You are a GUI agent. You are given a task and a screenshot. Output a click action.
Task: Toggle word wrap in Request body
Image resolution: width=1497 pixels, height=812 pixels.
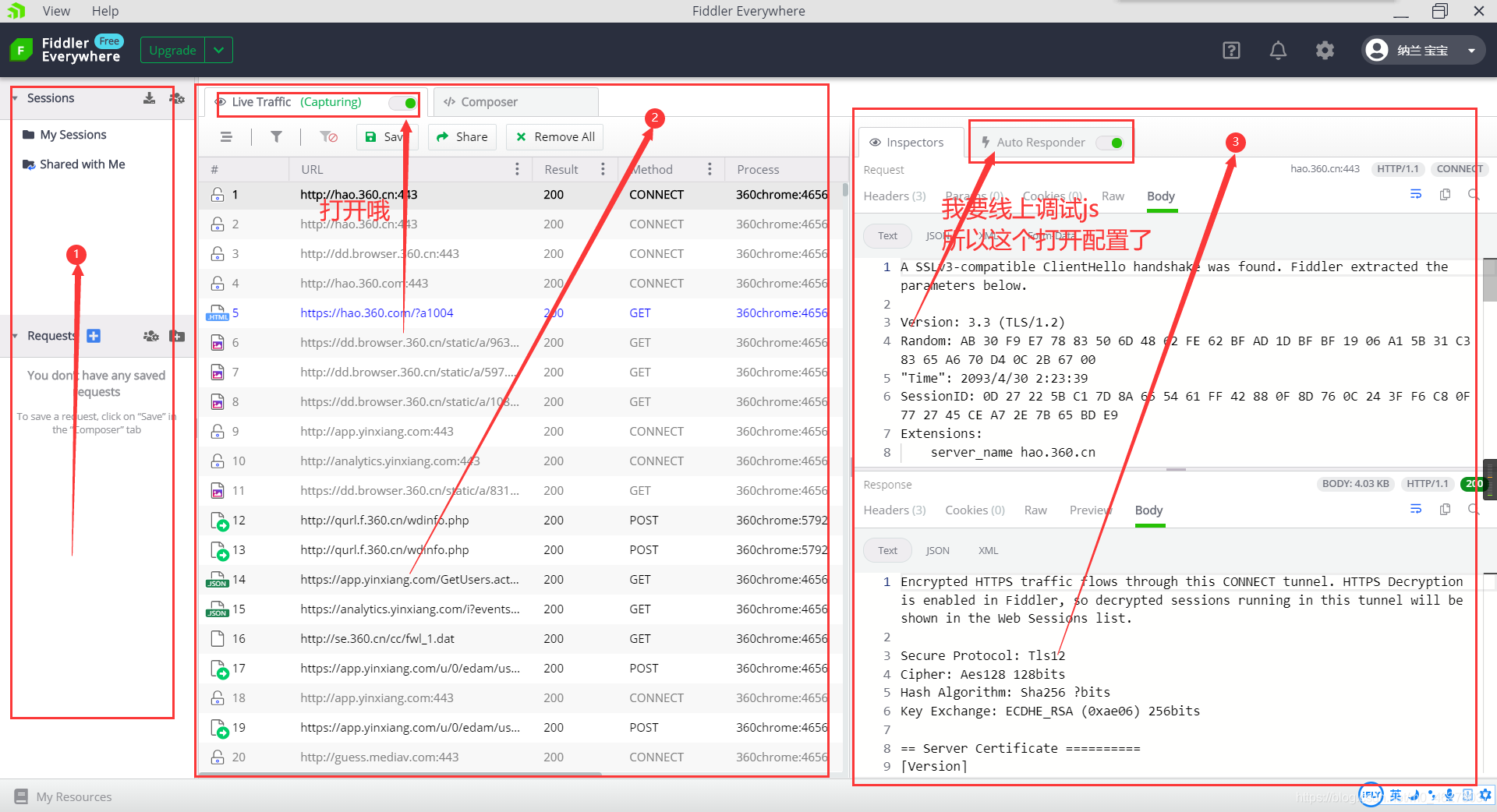pos(1416,194)
